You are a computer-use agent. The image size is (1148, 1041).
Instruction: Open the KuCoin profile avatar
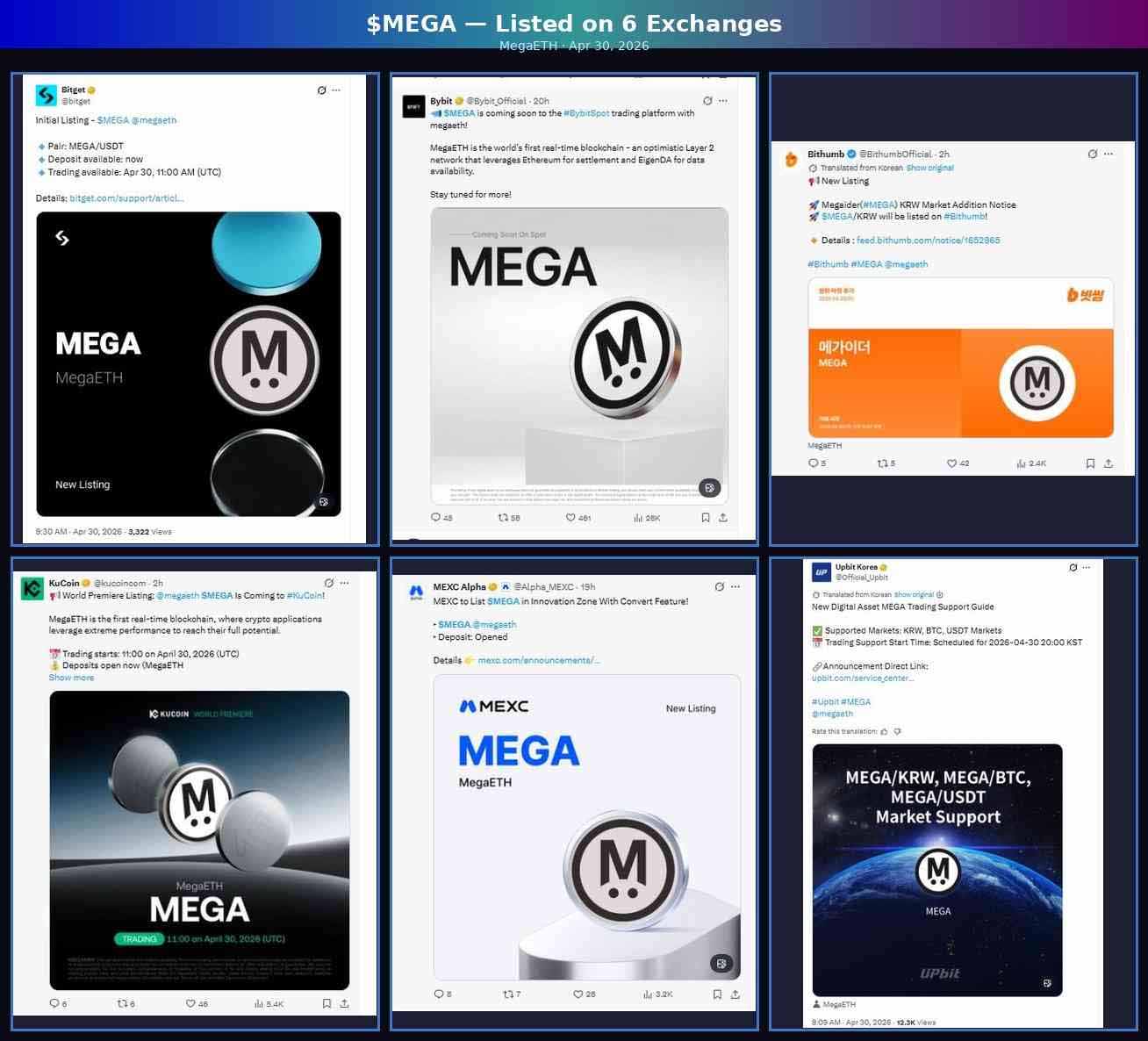(x=32, y=588)
